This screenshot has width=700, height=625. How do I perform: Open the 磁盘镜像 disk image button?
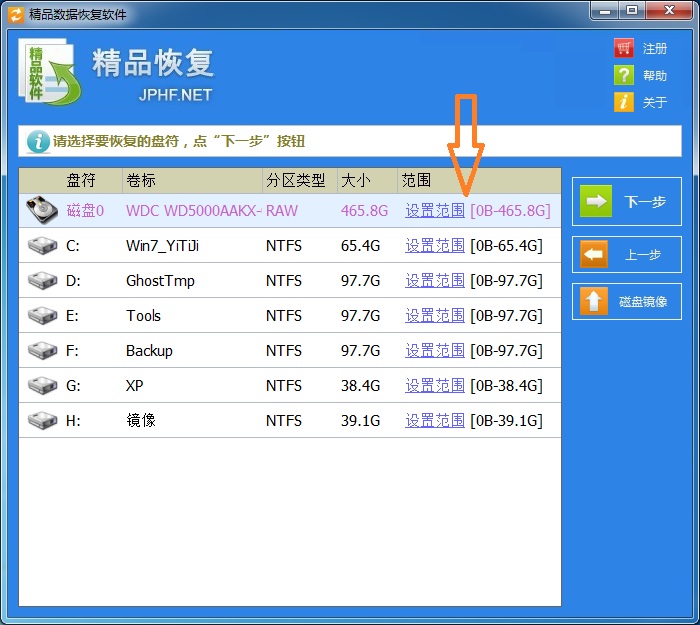coord(626,301)
